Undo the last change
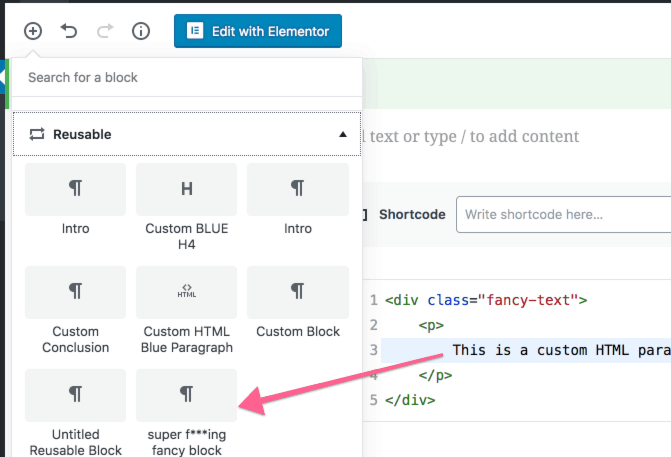Screen dimensions: 671x457 [68, 31]
